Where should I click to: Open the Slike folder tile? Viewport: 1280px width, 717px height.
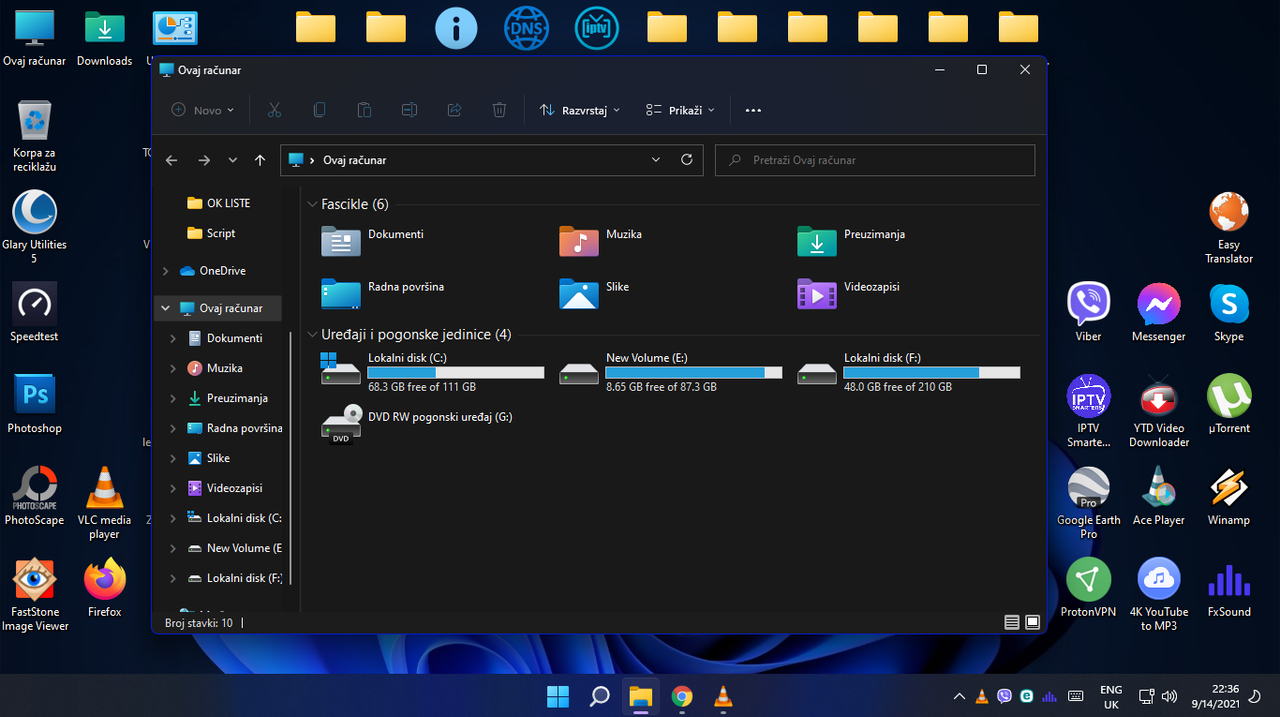point(595,292)
